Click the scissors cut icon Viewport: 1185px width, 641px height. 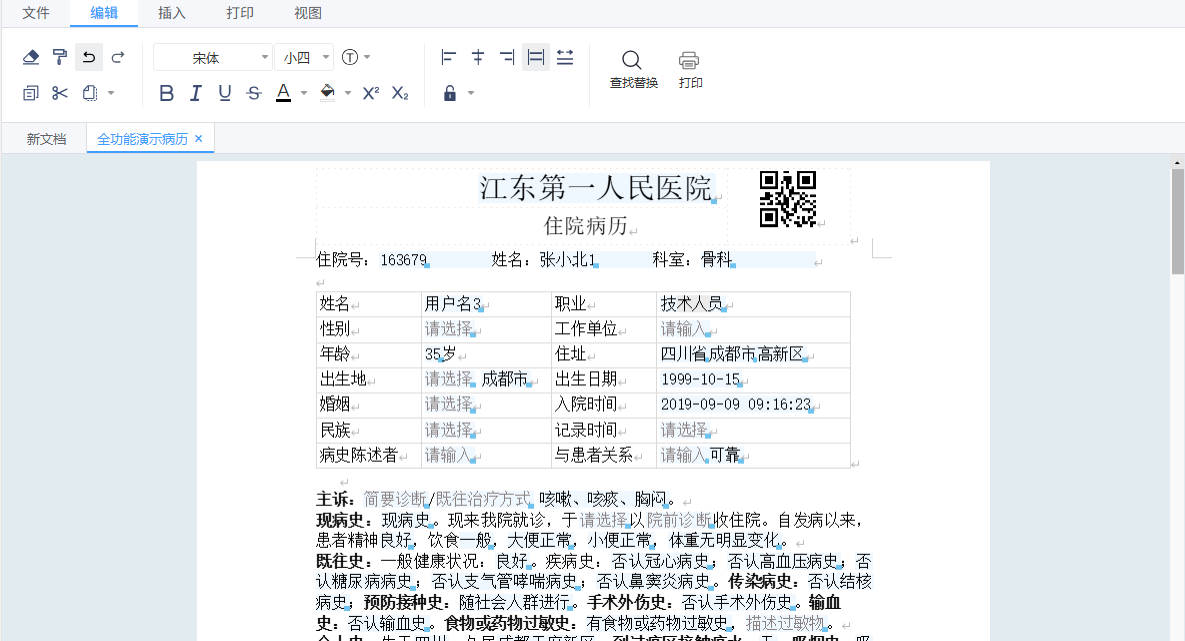click(60, 93)
